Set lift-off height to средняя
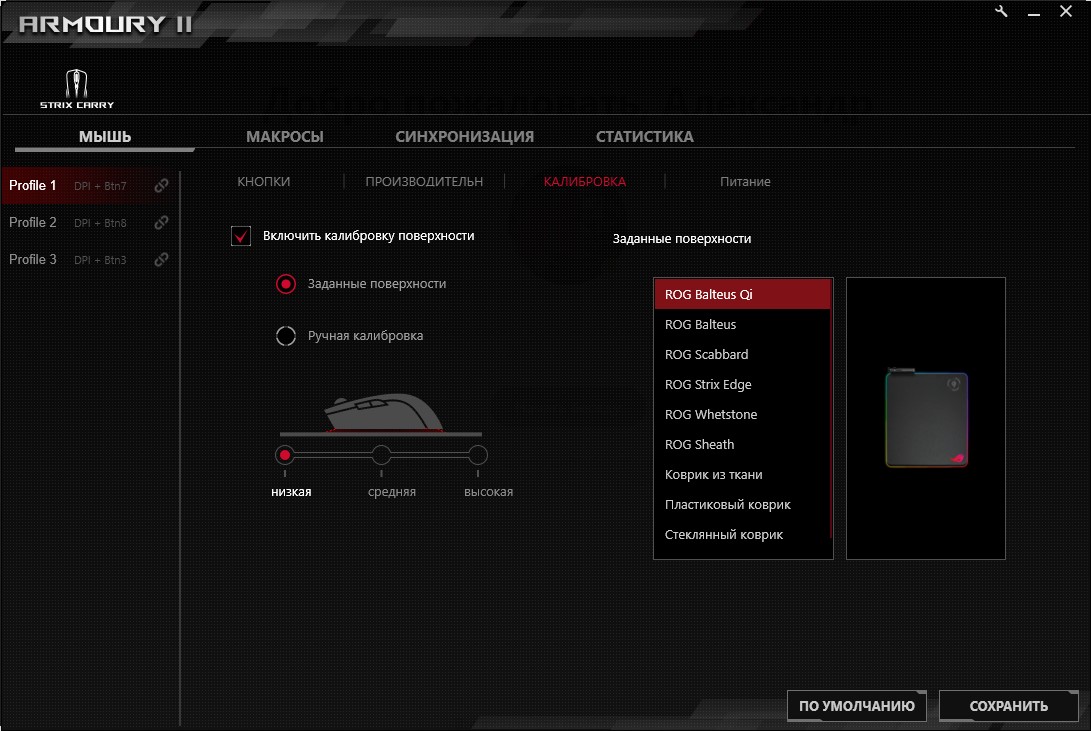Viewport: 1091px width, 731px height. tap(381, 456)
